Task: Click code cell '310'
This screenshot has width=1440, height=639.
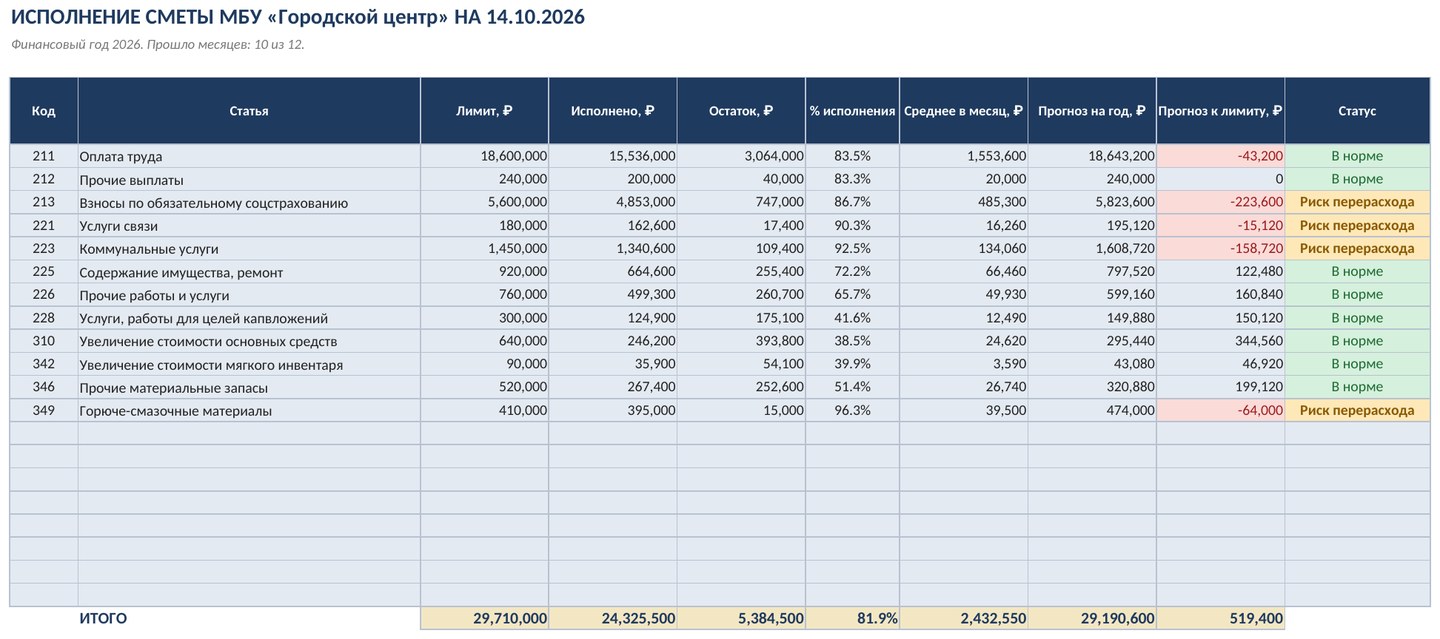Action: tap(44, 341)
